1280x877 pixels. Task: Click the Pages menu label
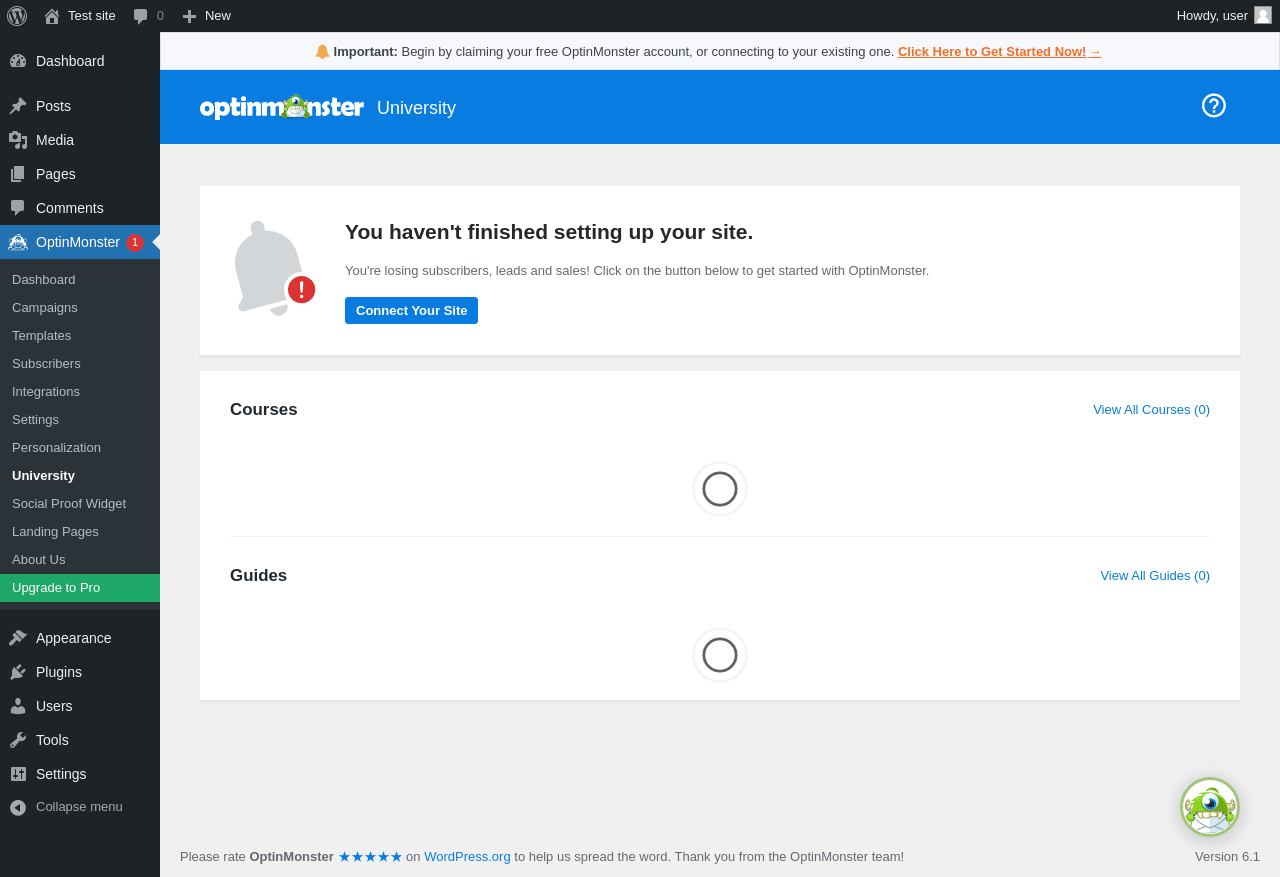[x=56, y=174]
